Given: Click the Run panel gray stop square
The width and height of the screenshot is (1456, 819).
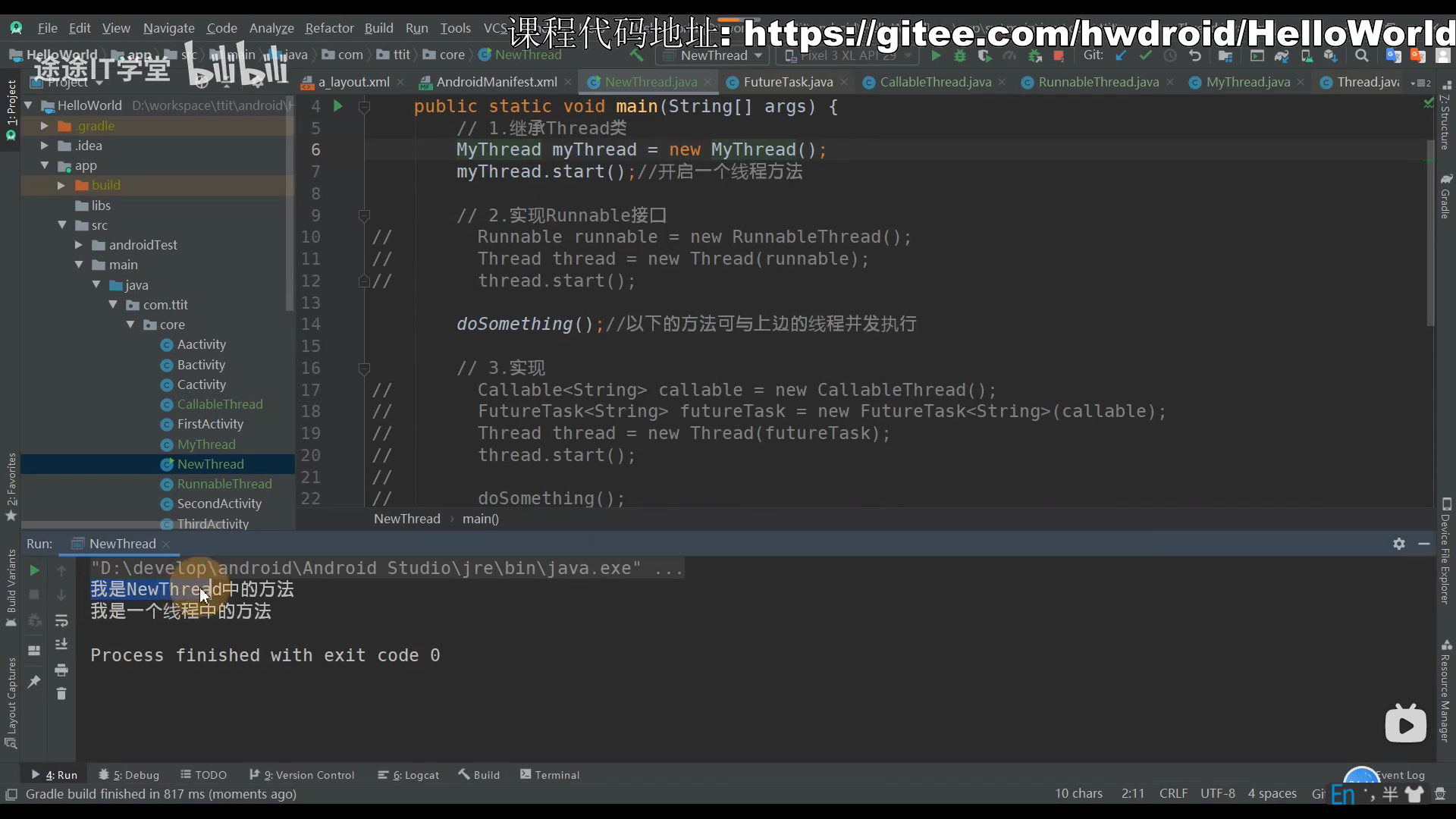Looking at the screenshot, I should [x=34, y=595].
